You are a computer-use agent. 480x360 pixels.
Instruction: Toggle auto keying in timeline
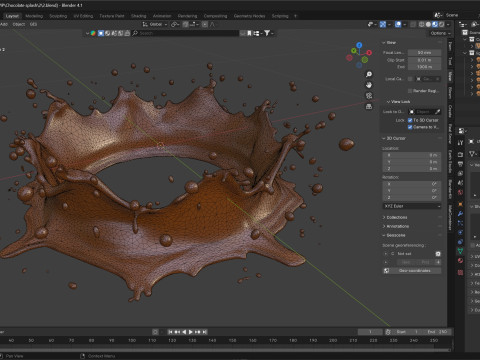(155, 332)
